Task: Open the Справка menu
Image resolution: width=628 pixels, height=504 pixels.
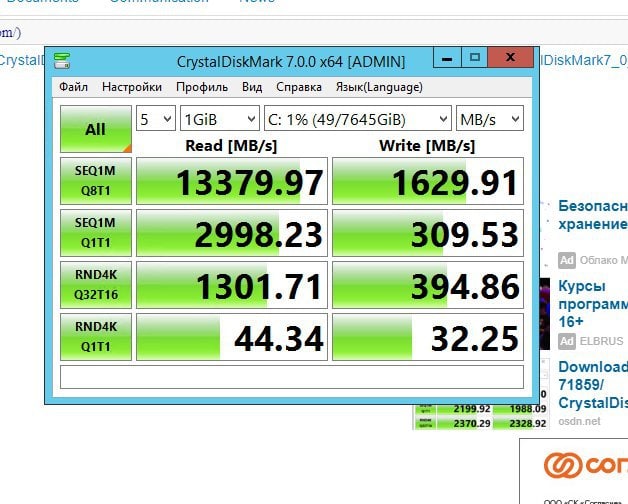Action: click(x=299, y=87)
